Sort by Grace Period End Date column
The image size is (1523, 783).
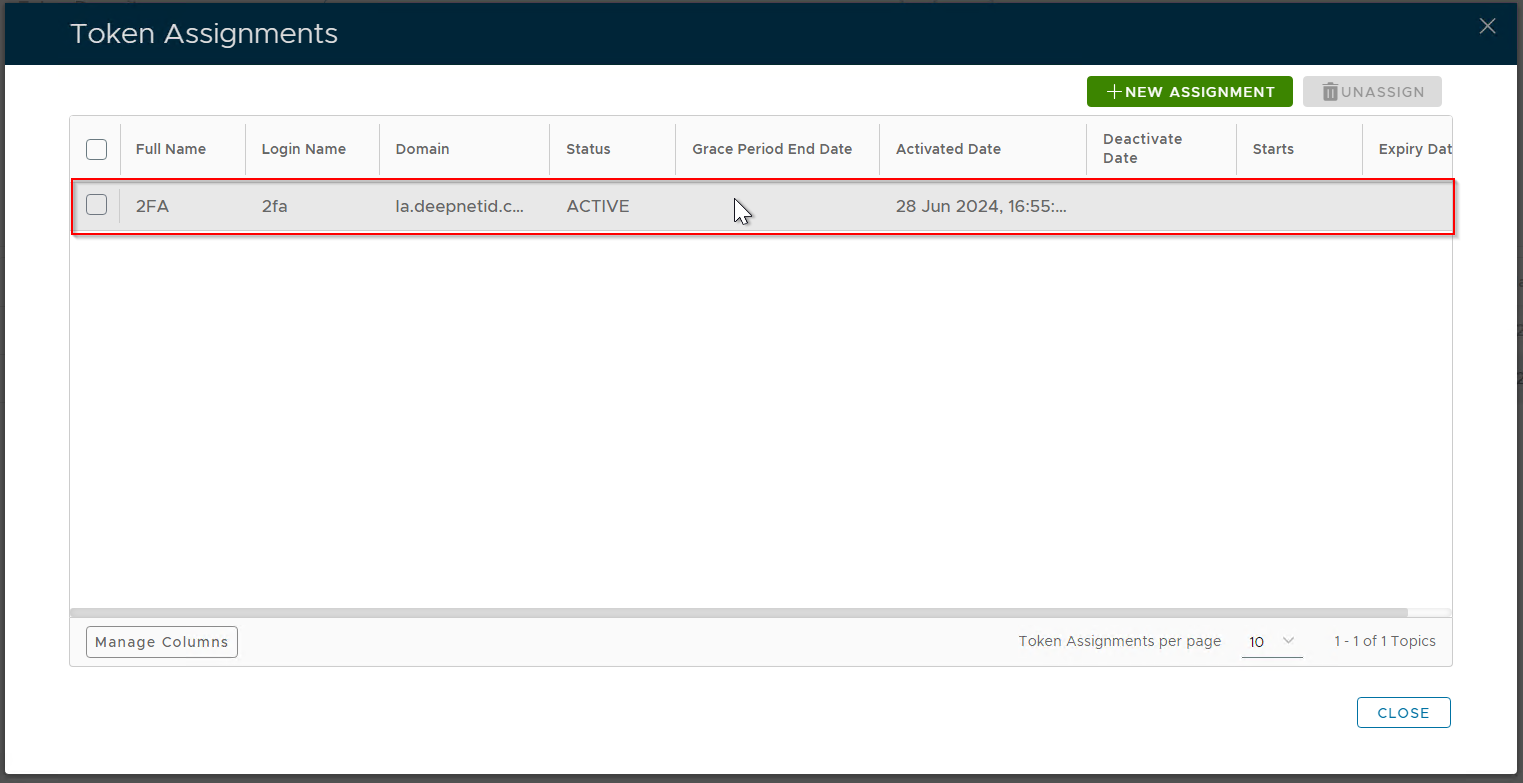772,149
